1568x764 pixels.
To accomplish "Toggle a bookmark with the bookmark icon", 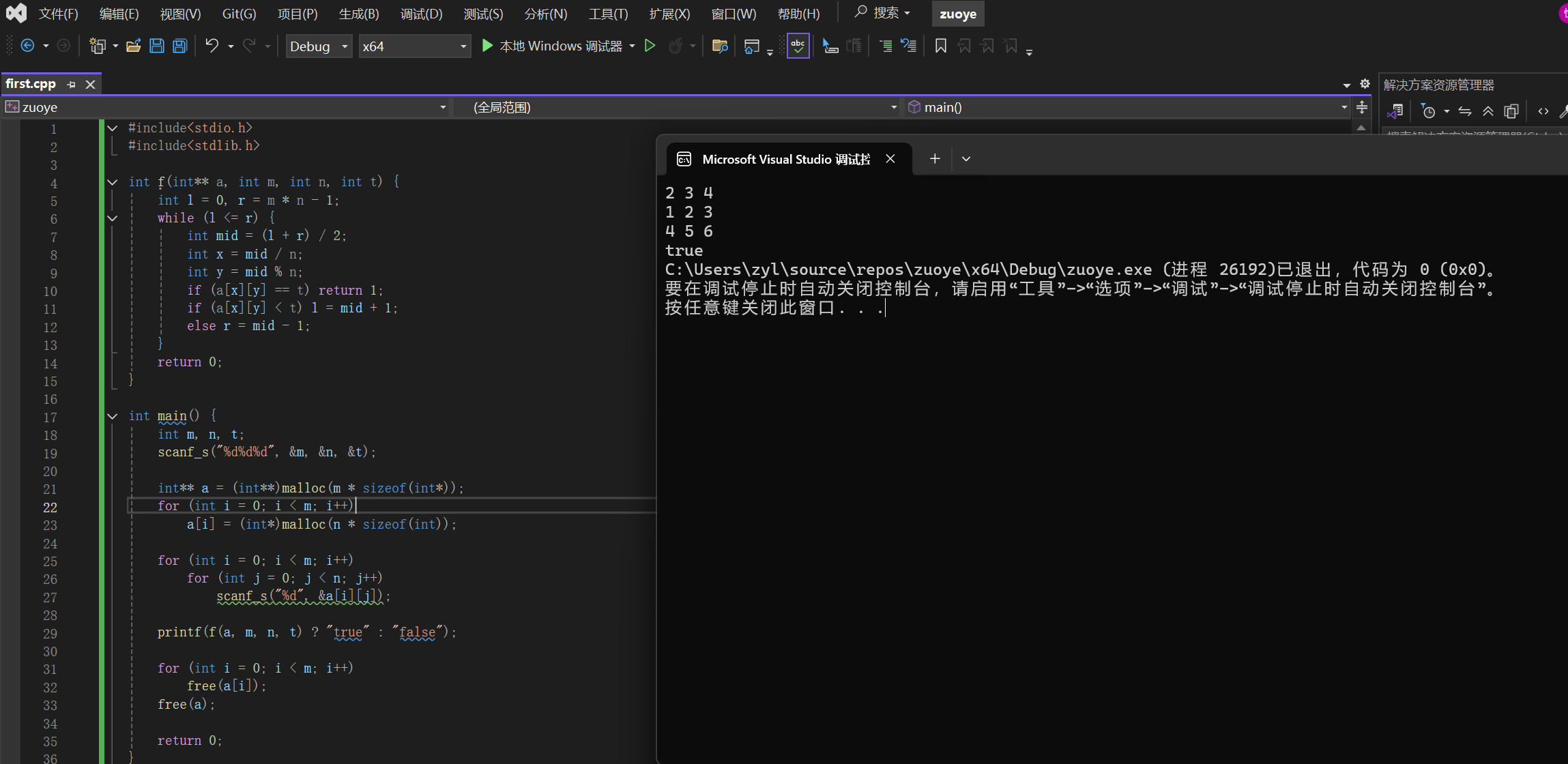I will (x=940, y=46).
